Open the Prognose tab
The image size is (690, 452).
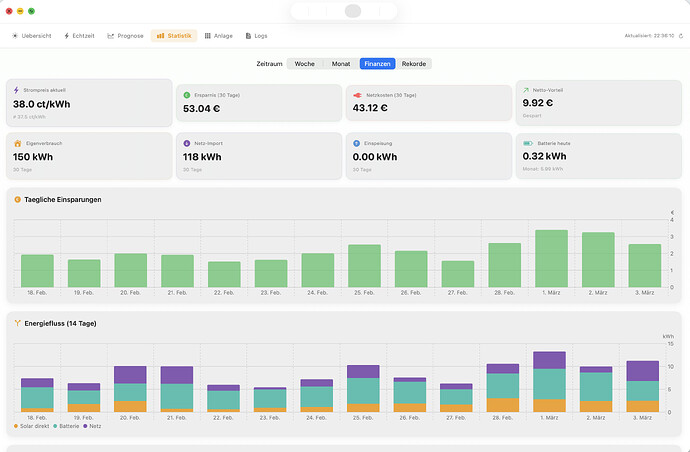tap(125, 36)
